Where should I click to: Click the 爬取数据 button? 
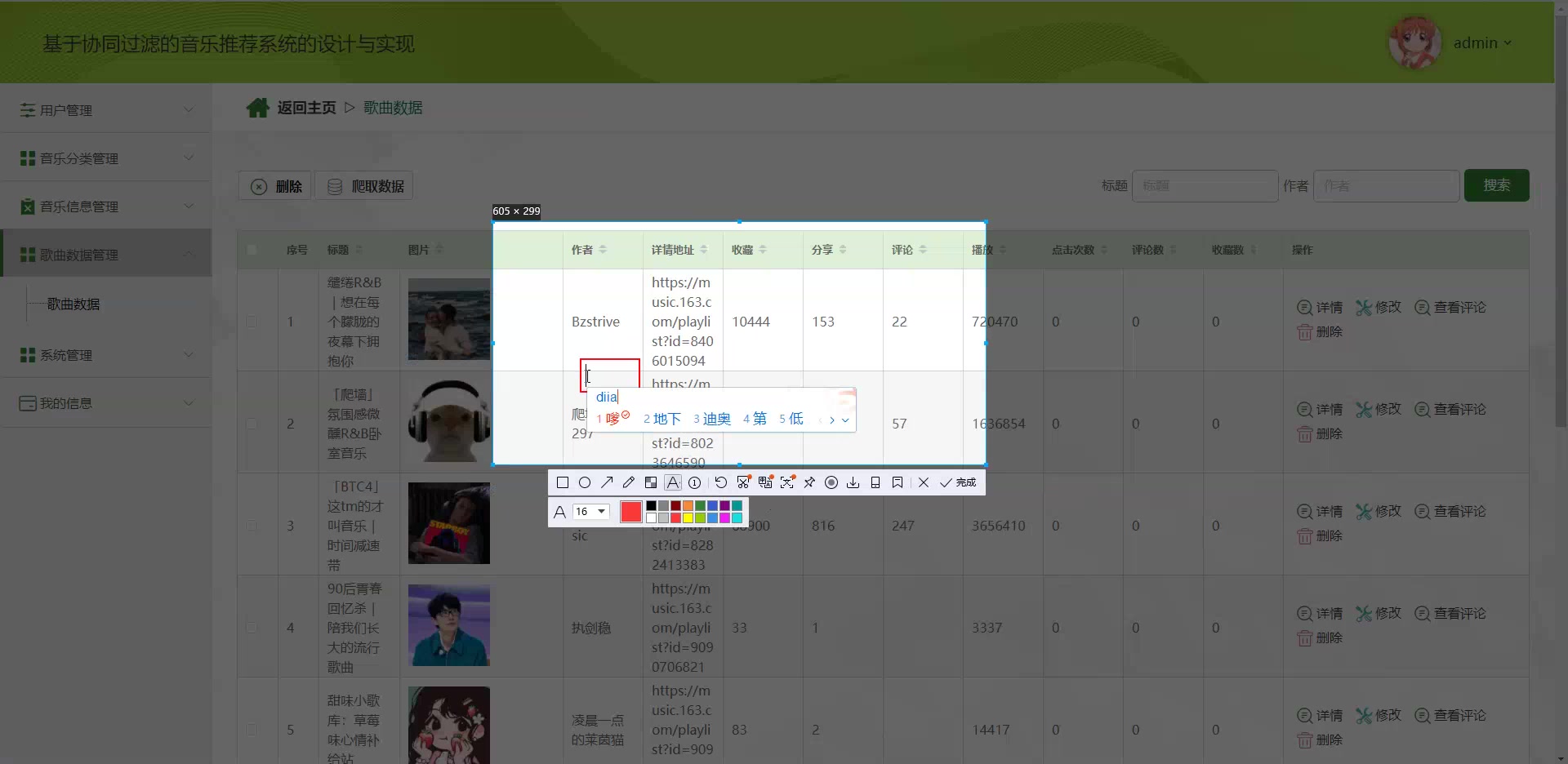coord(364,186)
